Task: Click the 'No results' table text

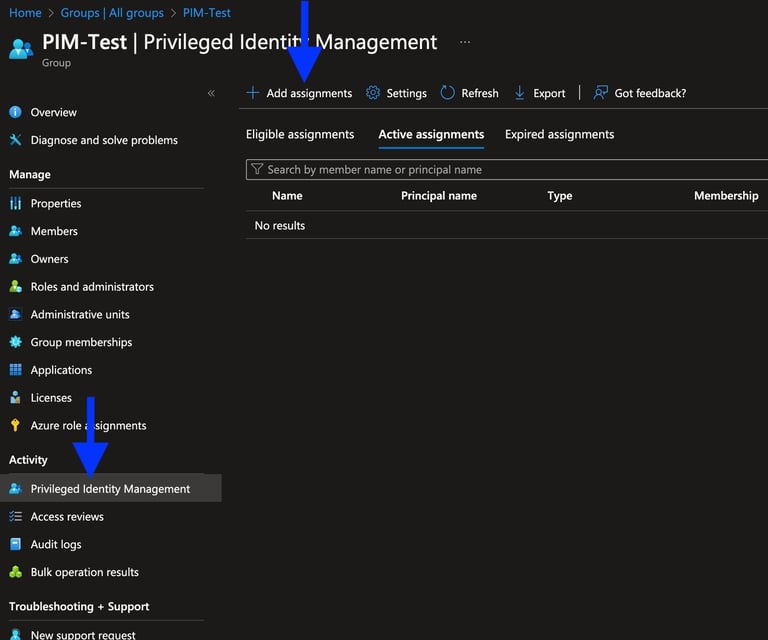Action: (x=280, y=225)
